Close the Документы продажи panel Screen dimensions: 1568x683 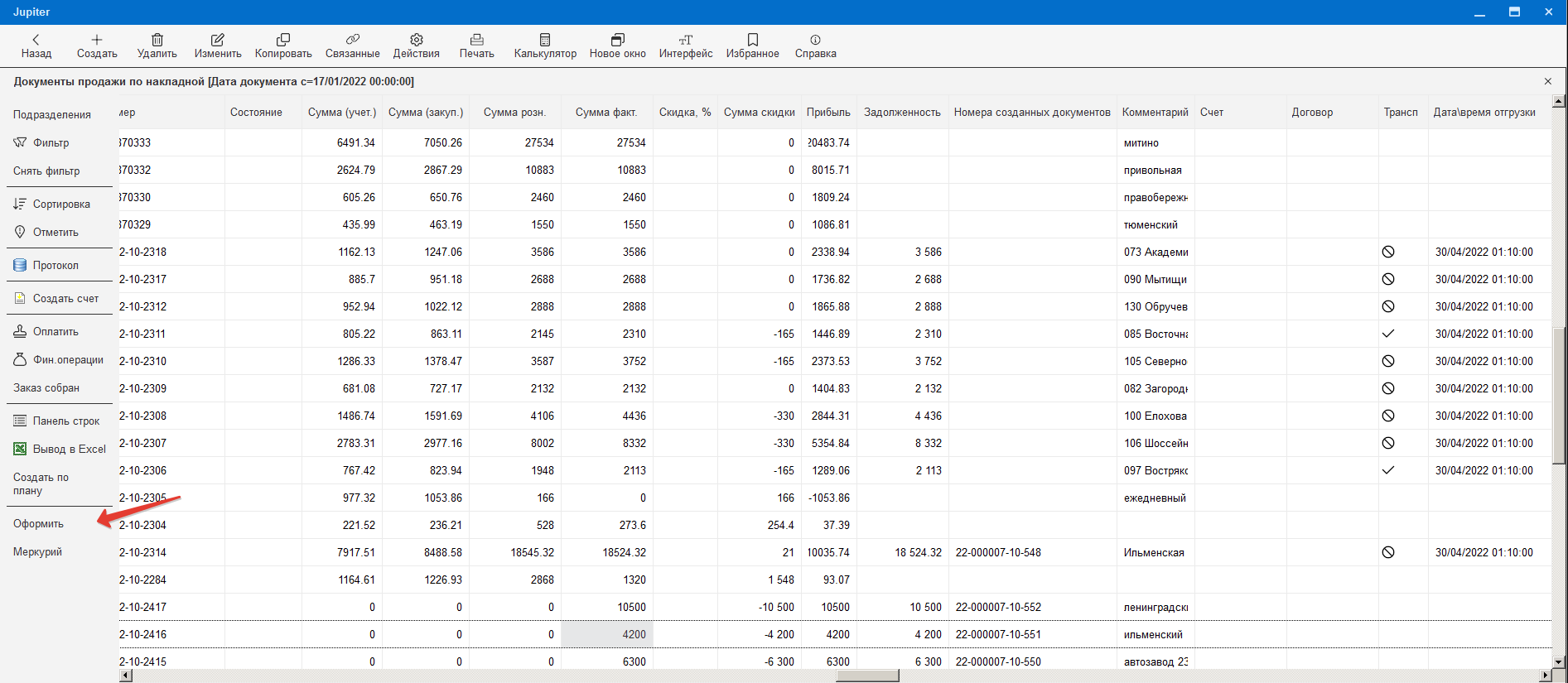click(x=1548, y=81)
